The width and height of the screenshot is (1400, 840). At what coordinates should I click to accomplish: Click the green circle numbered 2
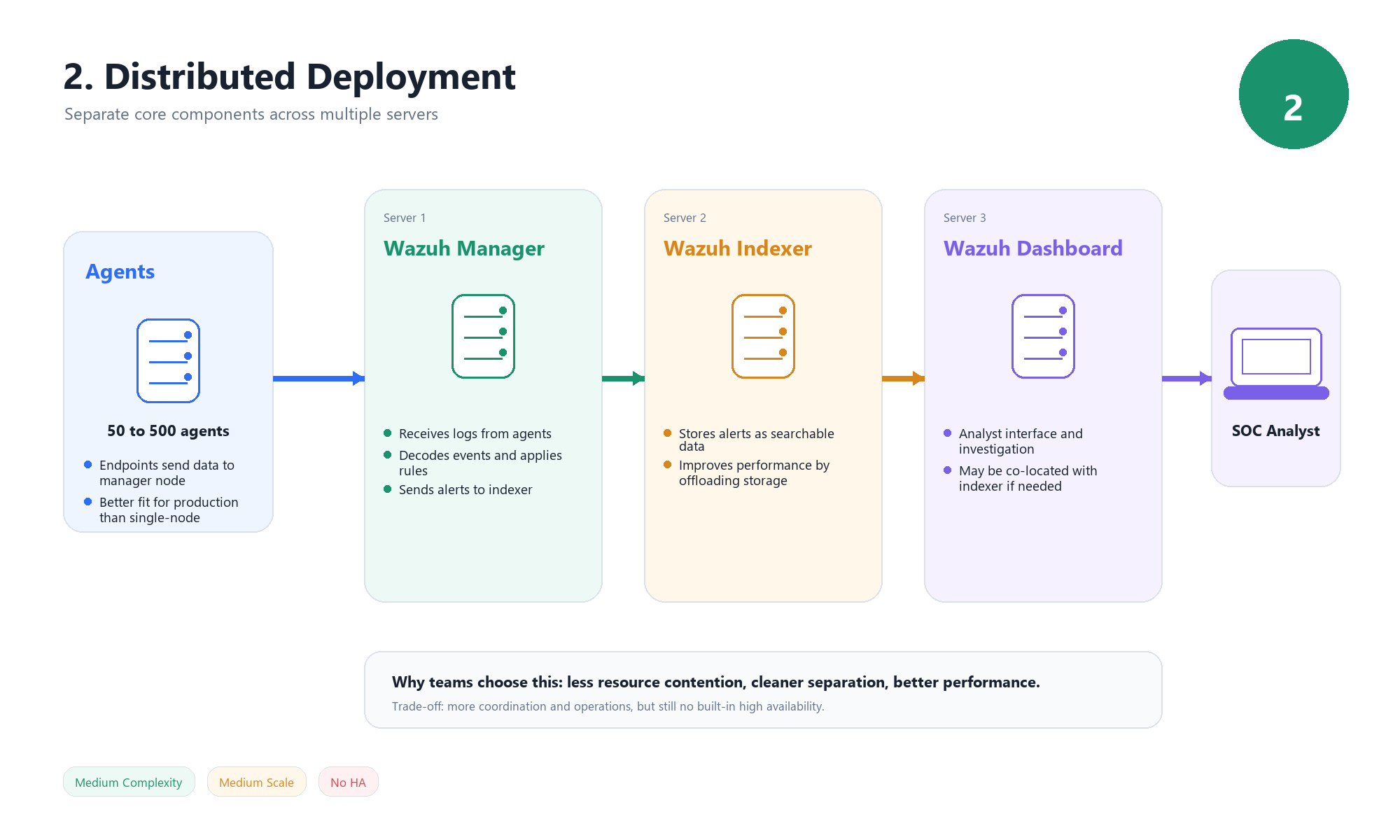1294,94
